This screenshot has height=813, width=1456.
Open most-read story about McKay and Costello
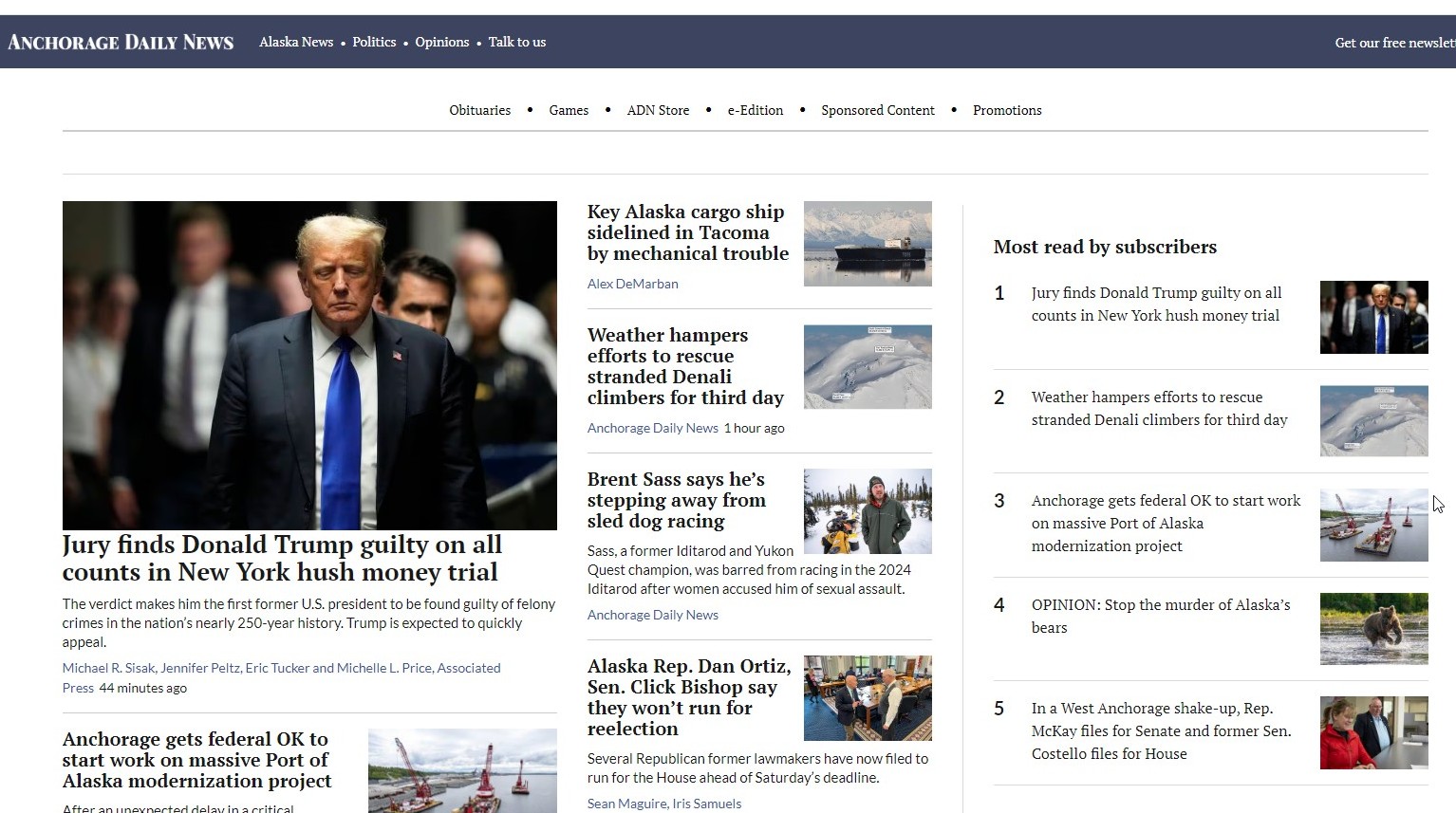pos(1161,730)
